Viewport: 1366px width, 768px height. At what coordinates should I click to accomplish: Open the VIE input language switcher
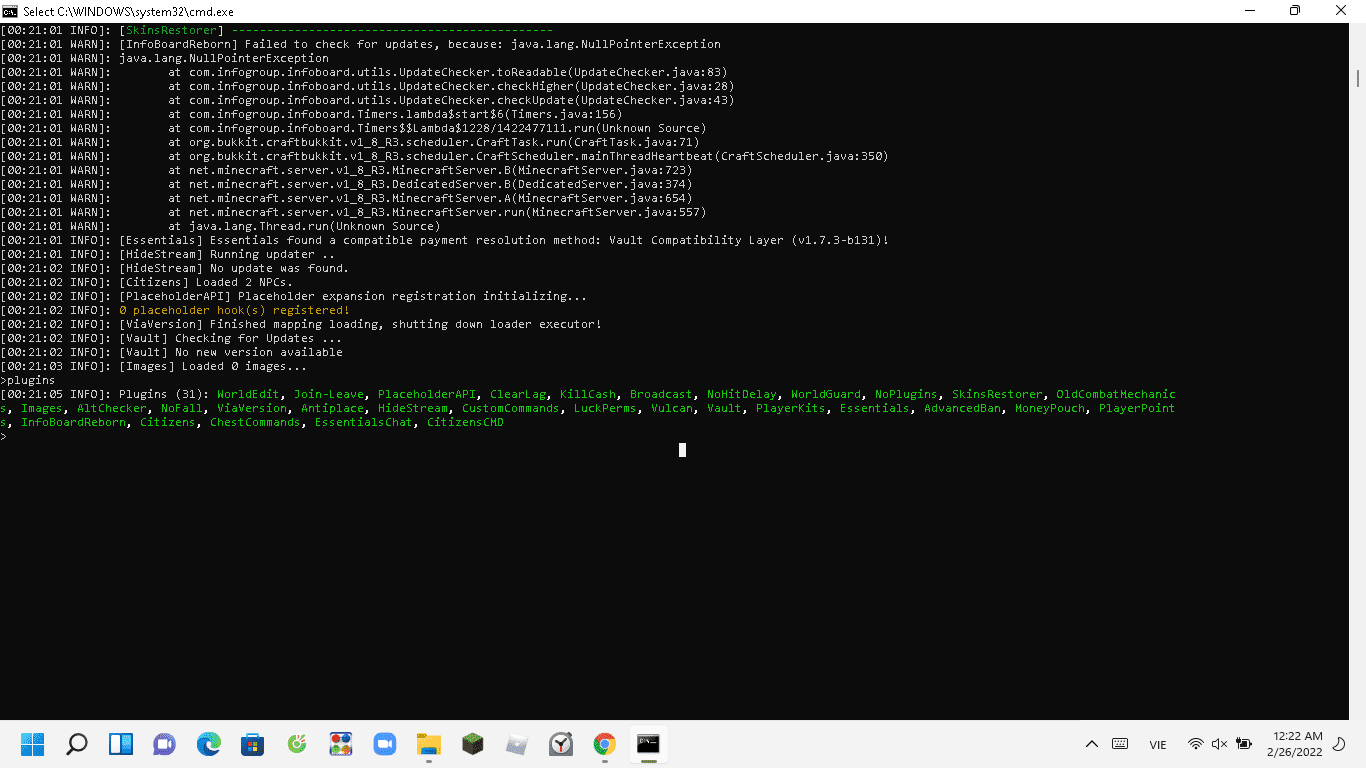[1158, 744]
